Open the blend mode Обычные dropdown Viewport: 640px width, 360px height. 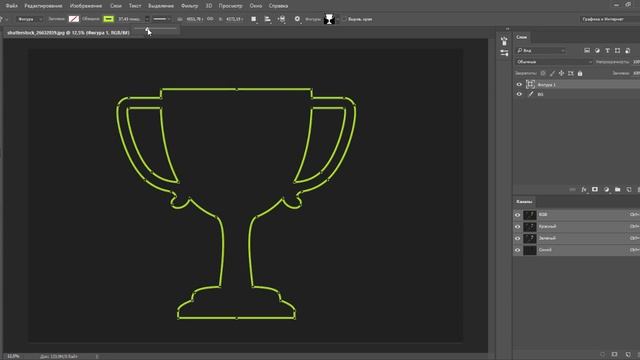point(554,62)
